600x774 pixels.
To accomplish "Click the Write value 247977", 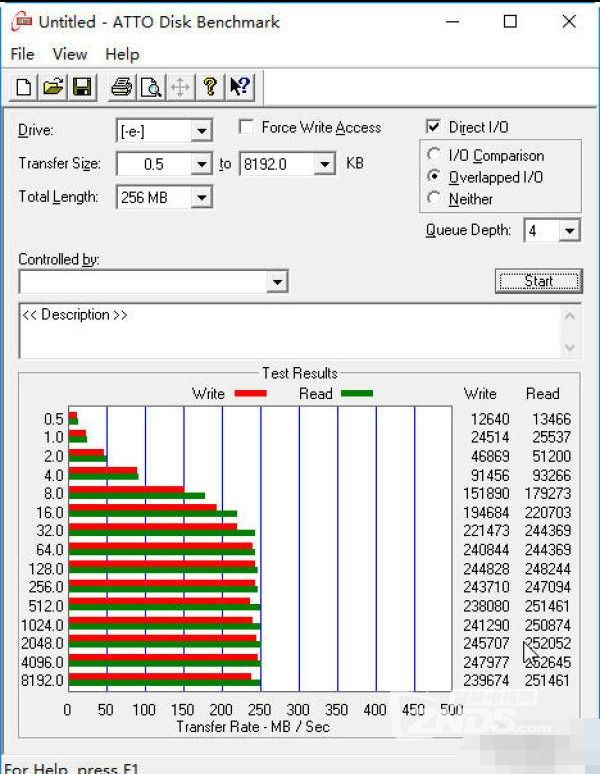I will [x=486, y=662].
